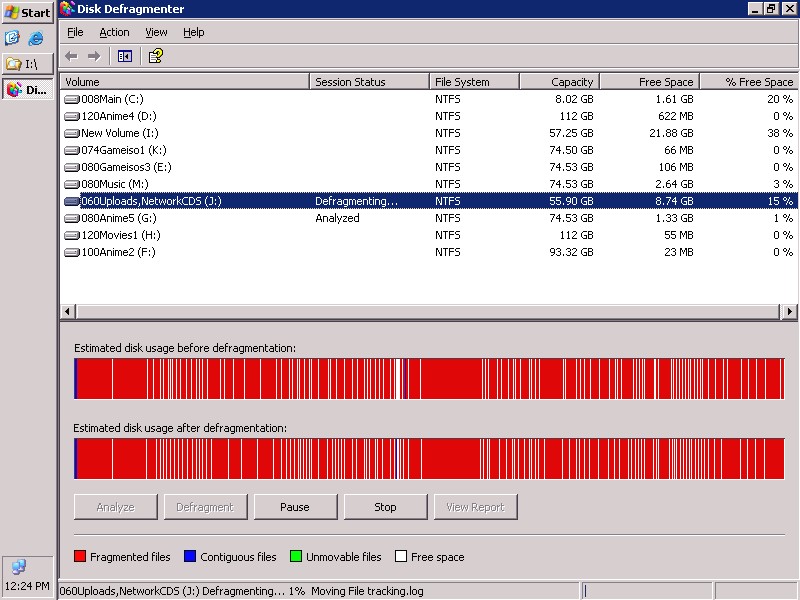Click the network connection tray icon

tap(19, 566)
